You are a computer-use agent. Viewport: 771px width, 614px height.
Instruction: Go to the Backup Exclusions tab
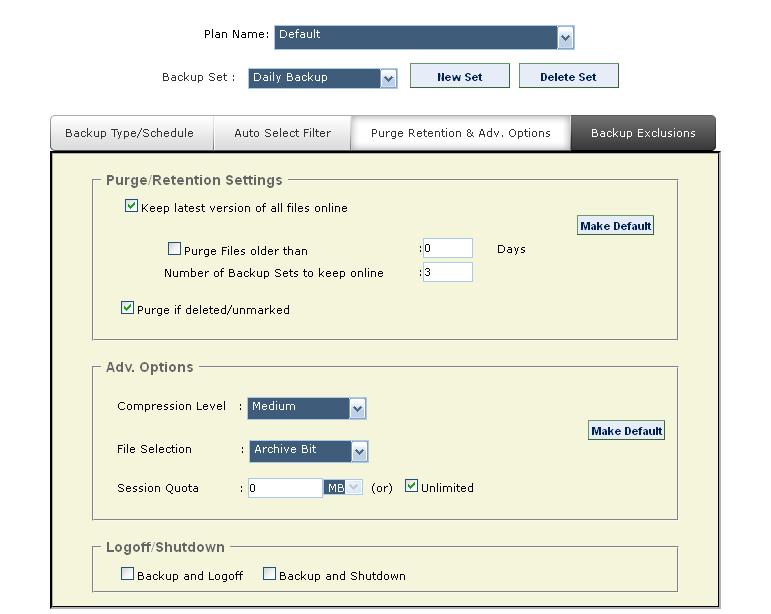tap(643, 133)
